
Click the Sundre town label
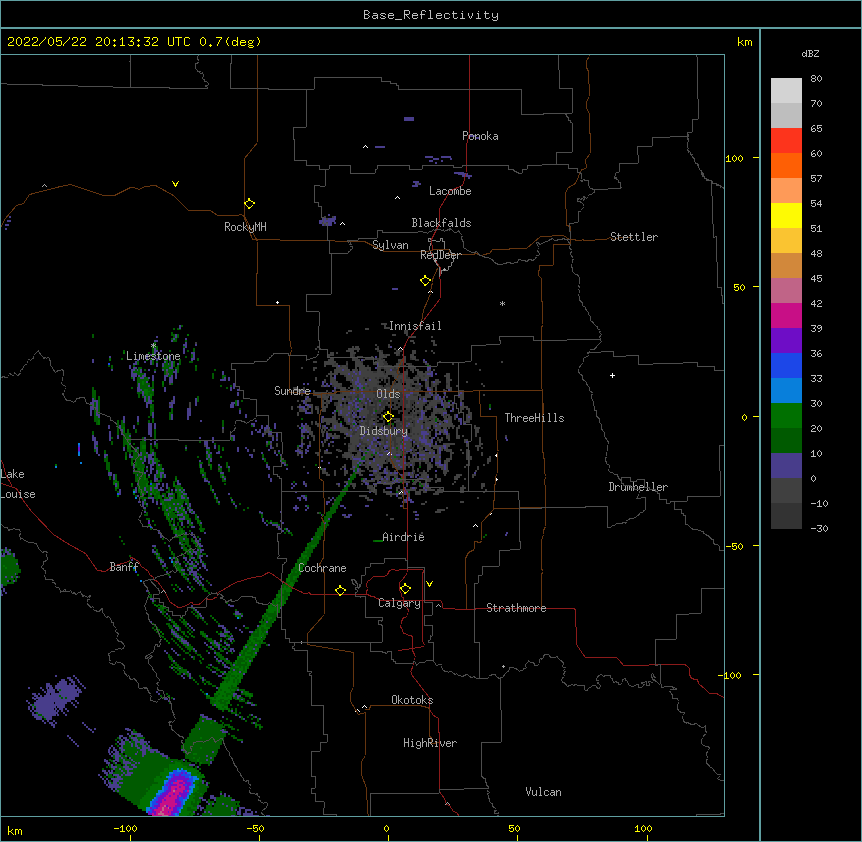292,391
